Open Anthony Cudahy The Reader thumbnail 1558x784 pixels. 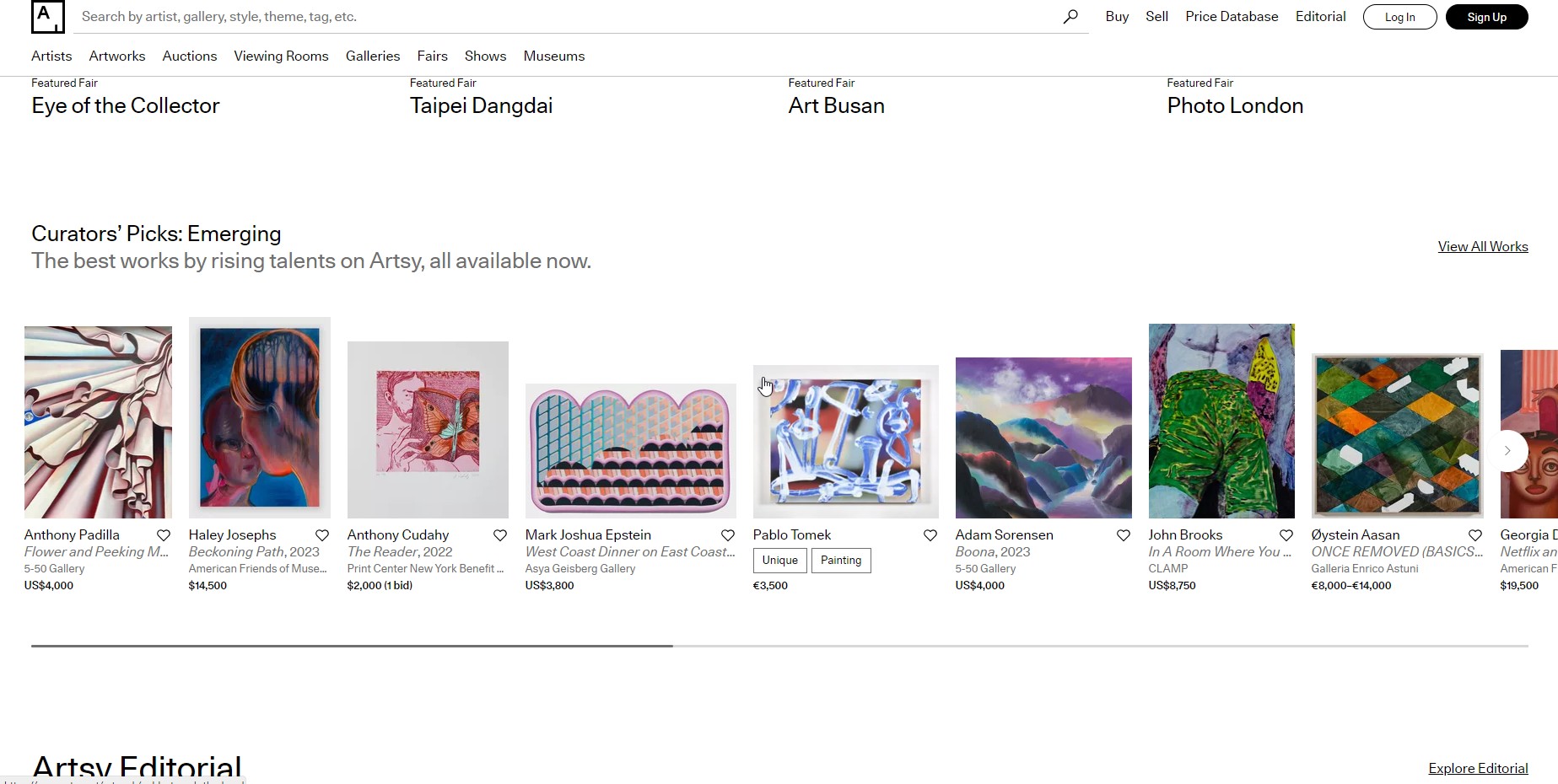pos(428,430)
